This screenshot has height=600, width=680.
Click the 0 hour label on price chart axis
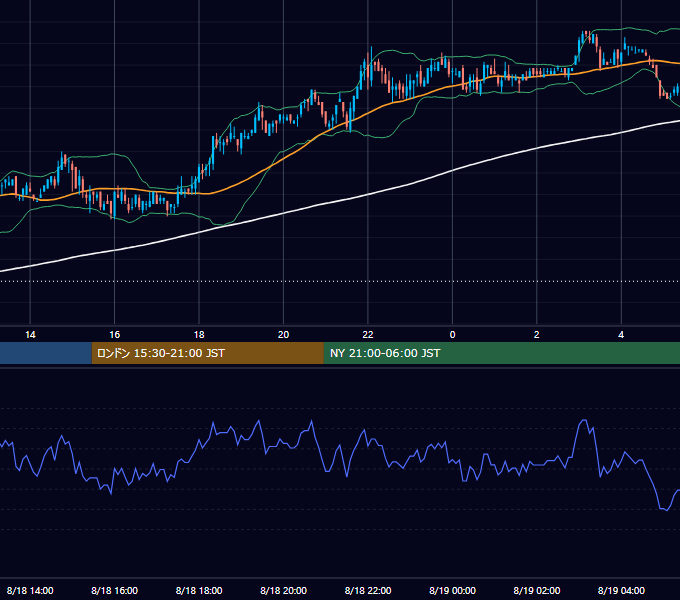point(452,335)
